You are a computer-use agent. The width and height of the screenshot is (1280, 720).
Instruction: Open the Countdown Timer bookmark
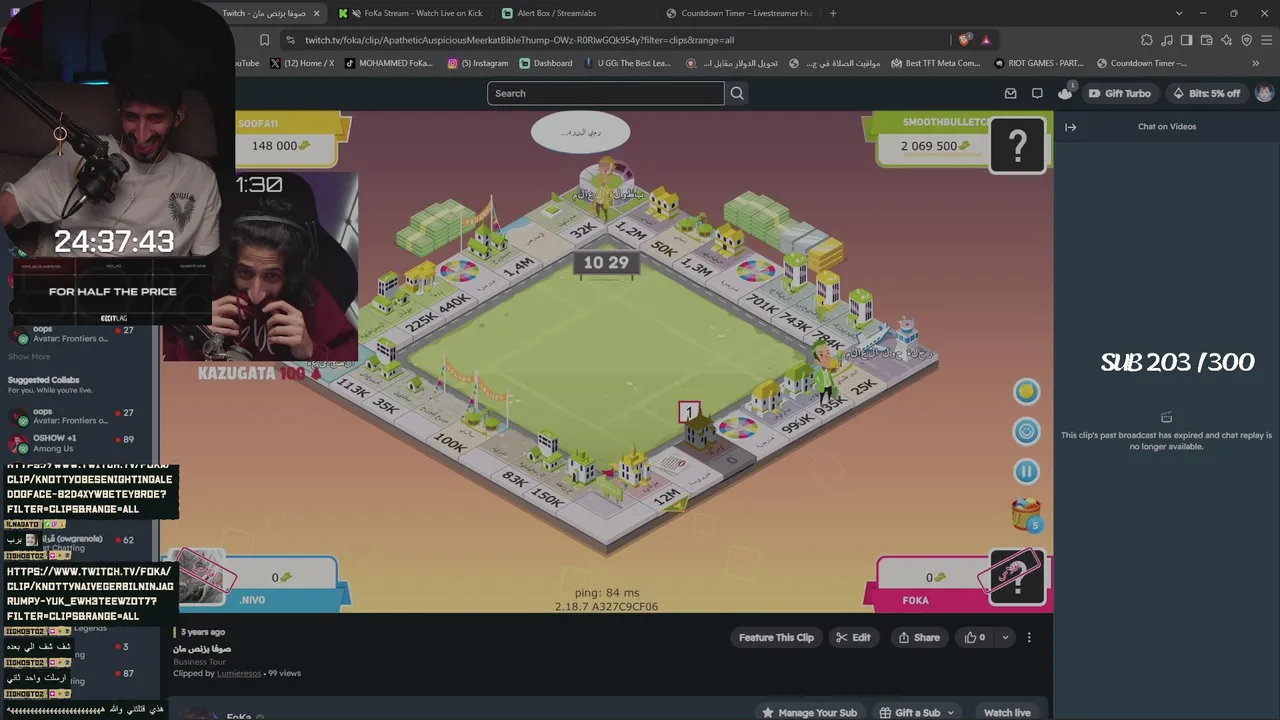[1142, 63]
